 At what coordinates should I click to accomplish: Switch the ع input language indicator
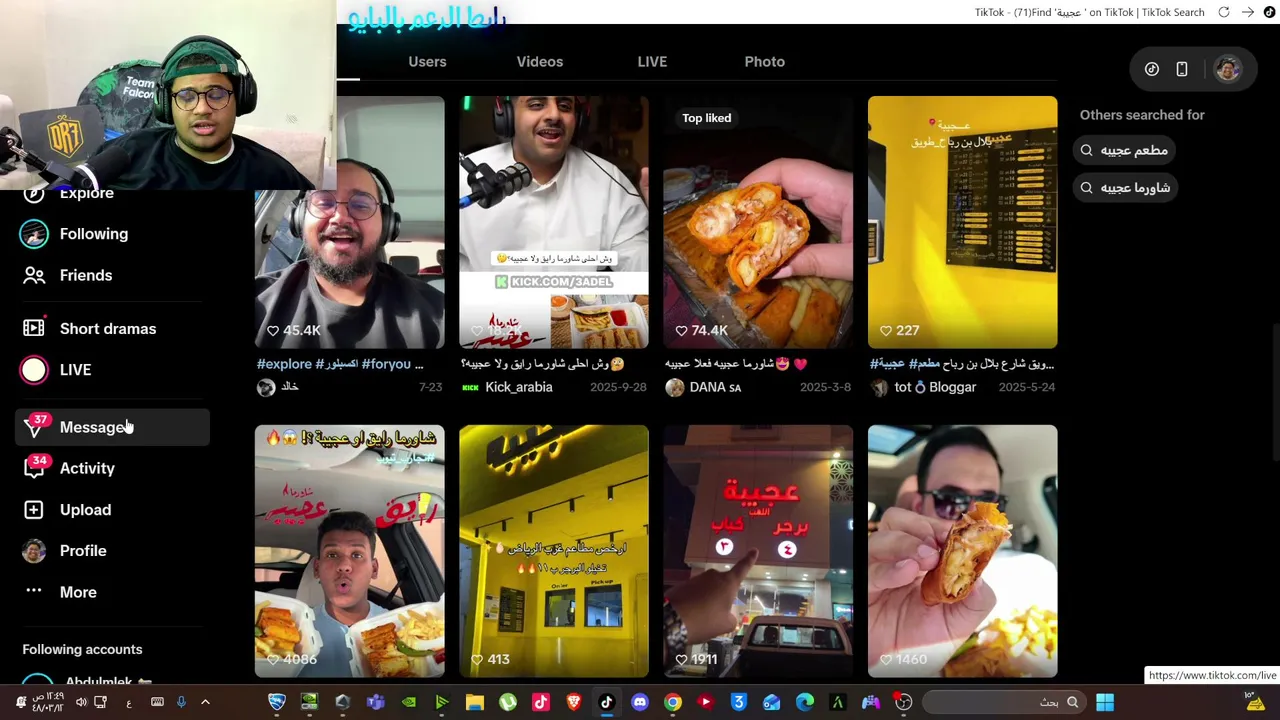[x=129, y=702]
